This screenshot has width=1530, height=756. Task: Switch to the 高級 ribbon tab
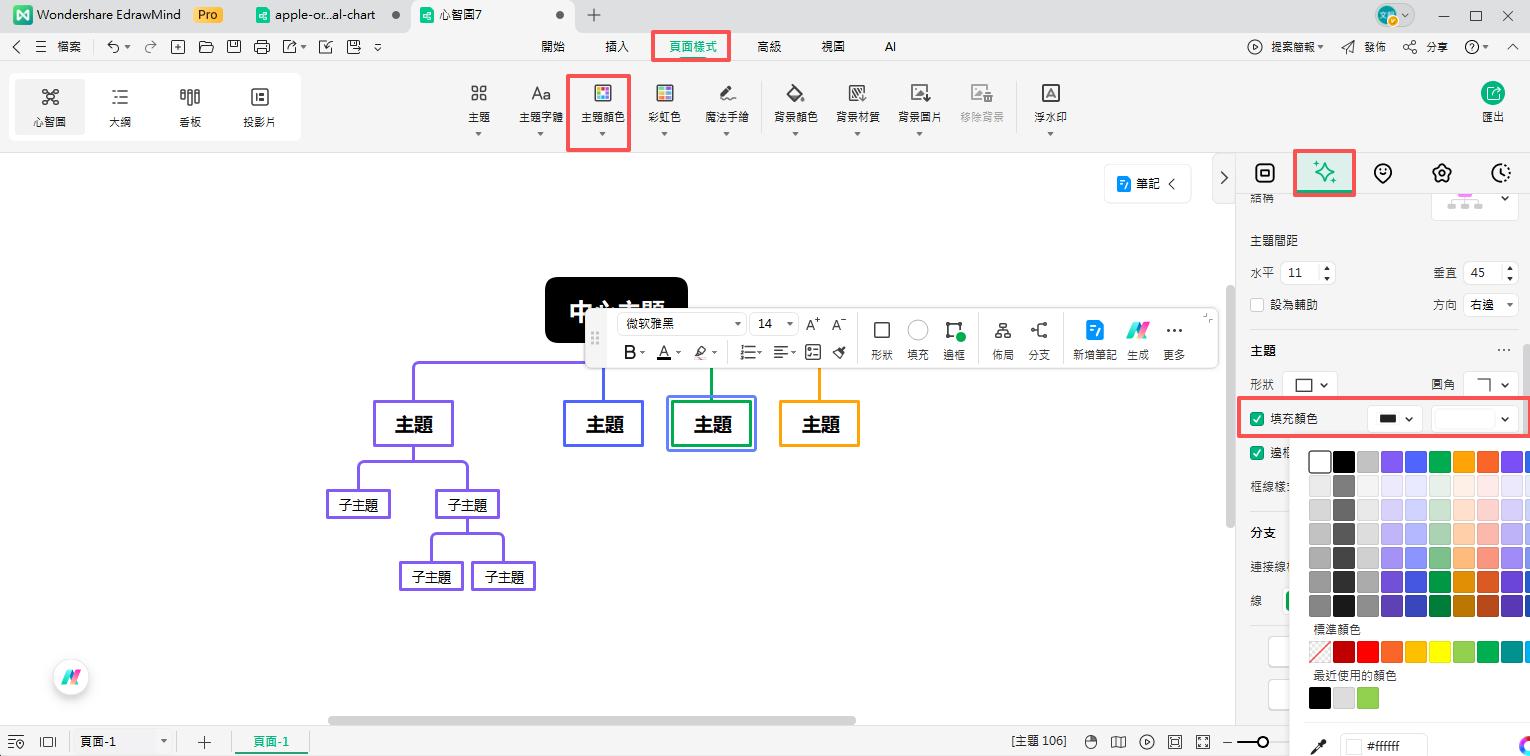pos(769,46)
